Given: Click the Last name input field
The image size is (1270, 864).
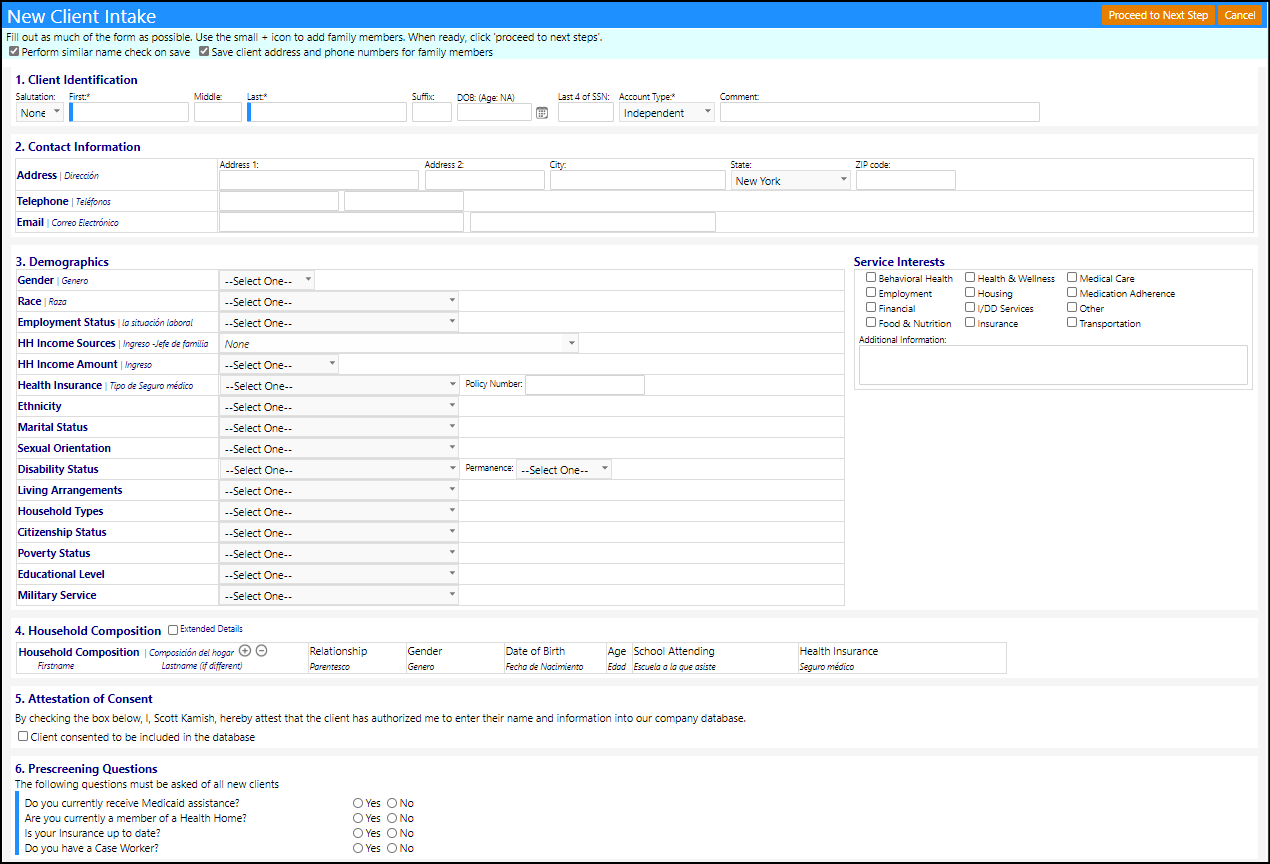Looking at the screenshot, I should click(x=328, y=112).
